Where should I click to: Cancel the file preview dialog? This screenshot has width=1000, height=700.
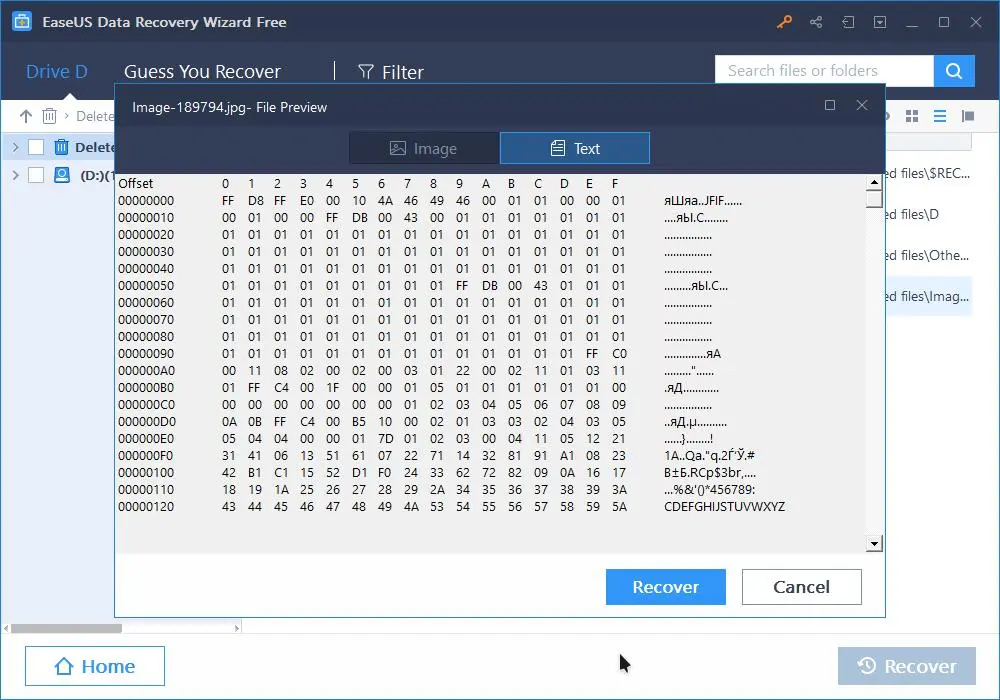(801, 587)
